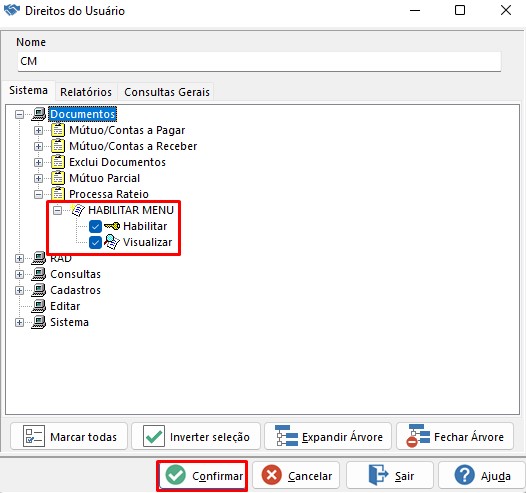Expand the Mútuo/Contas a Receber node
This screenshot has width=526, height=493.
tap(38, 146)
